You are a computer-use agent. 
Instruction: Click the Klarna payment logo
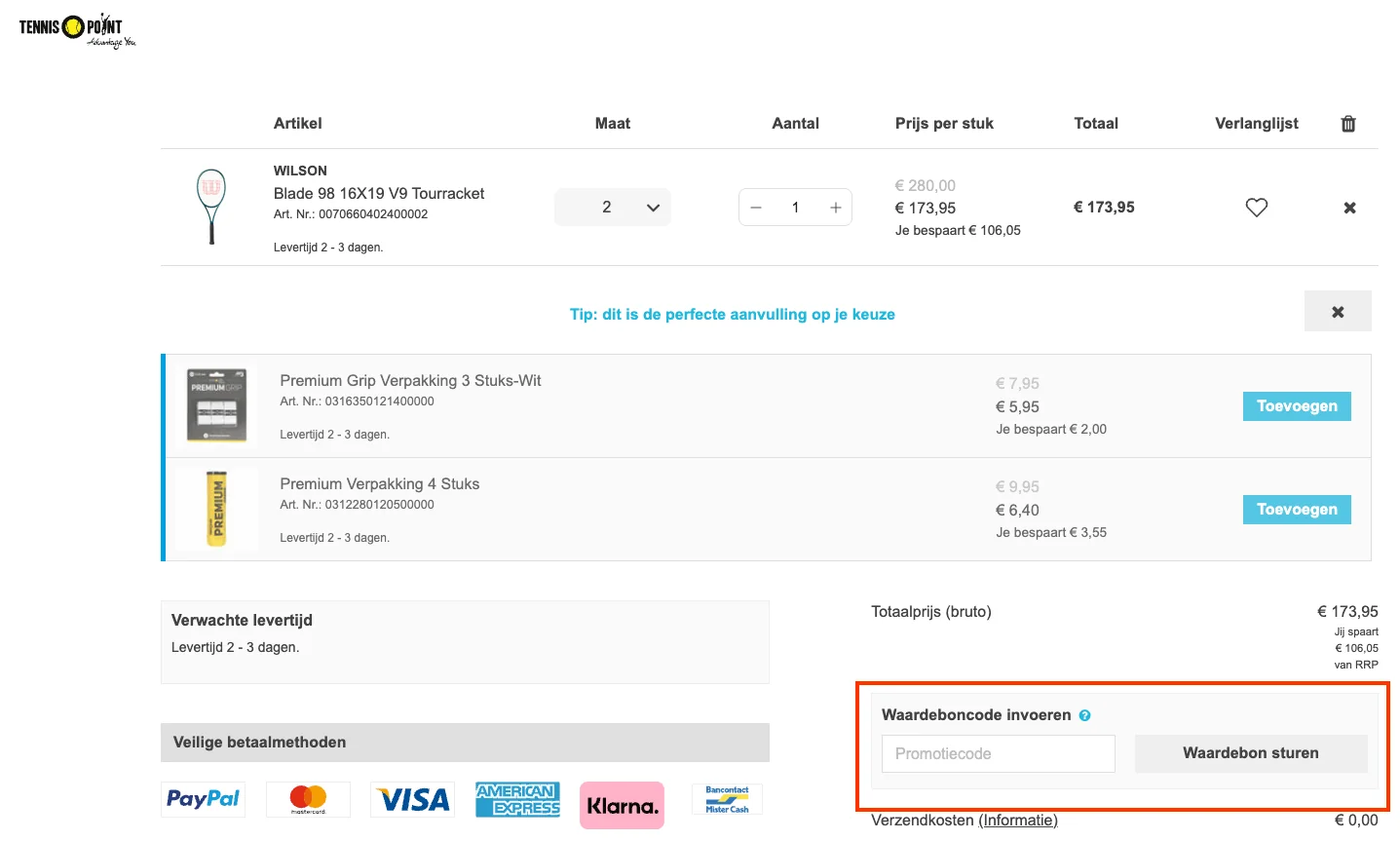click(622, 806)
